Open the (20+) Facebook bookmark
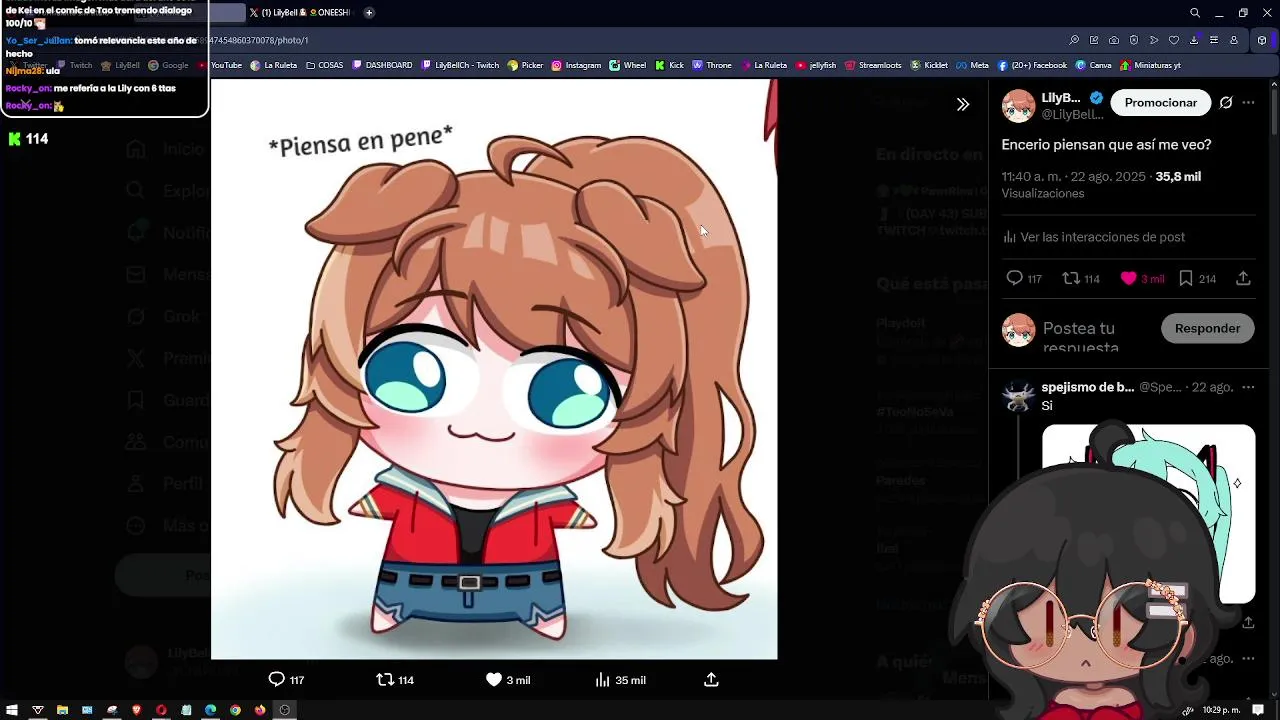 [x=1031, y=65]
